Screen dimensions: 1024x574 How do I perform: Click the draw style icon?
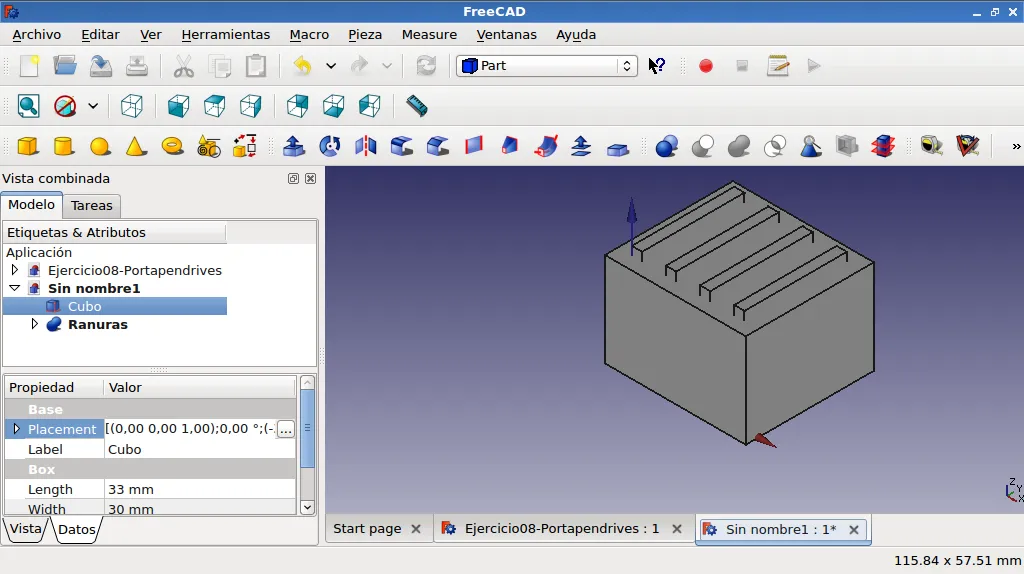pos(65,106)
